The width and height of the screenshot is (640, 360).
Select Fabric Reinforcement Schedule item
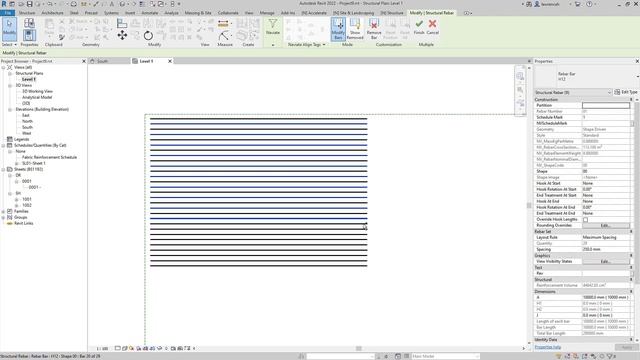coord(49,157)
